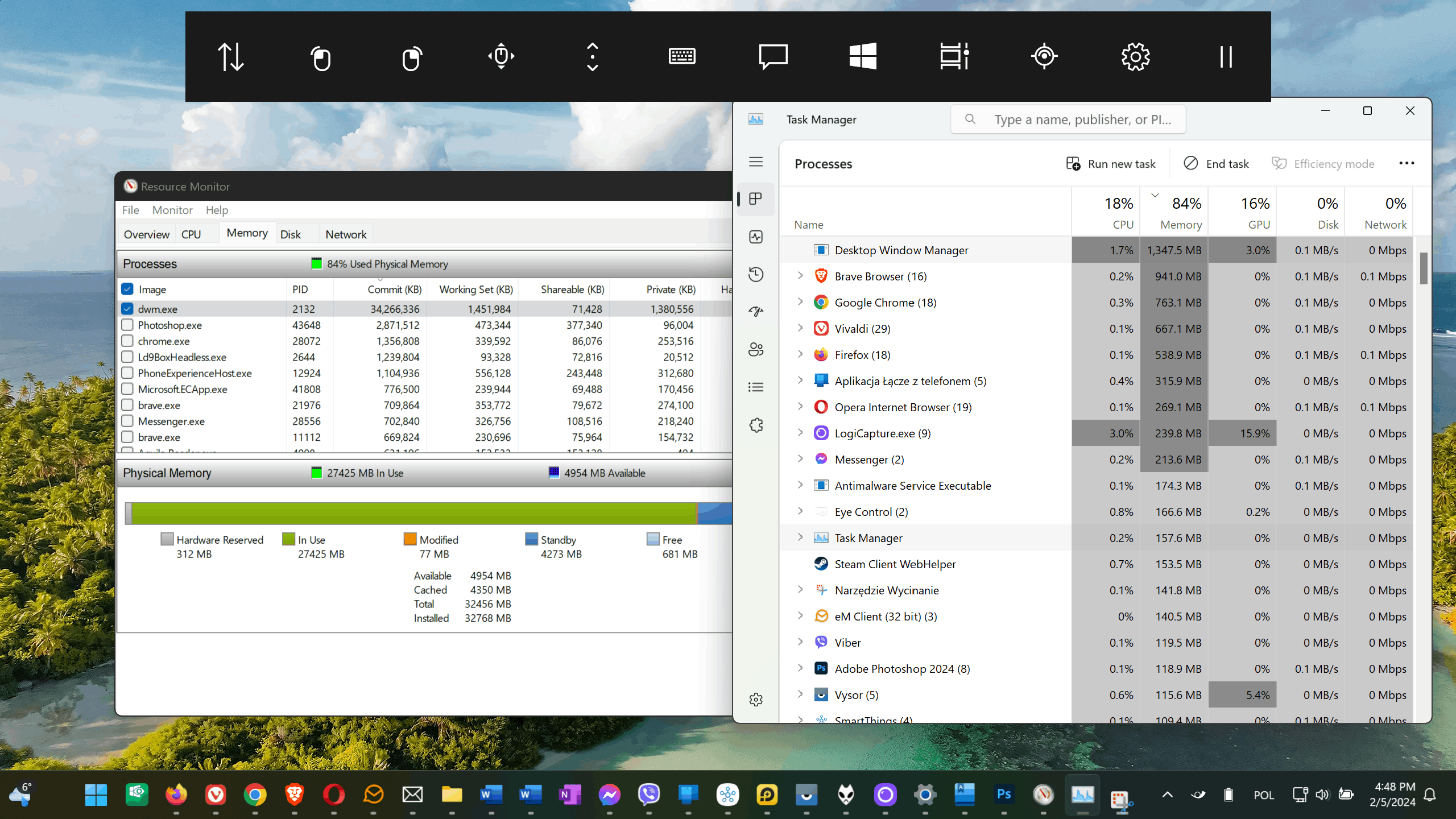
Task: Click the Task Manager search field
Action: (1068, 119)
